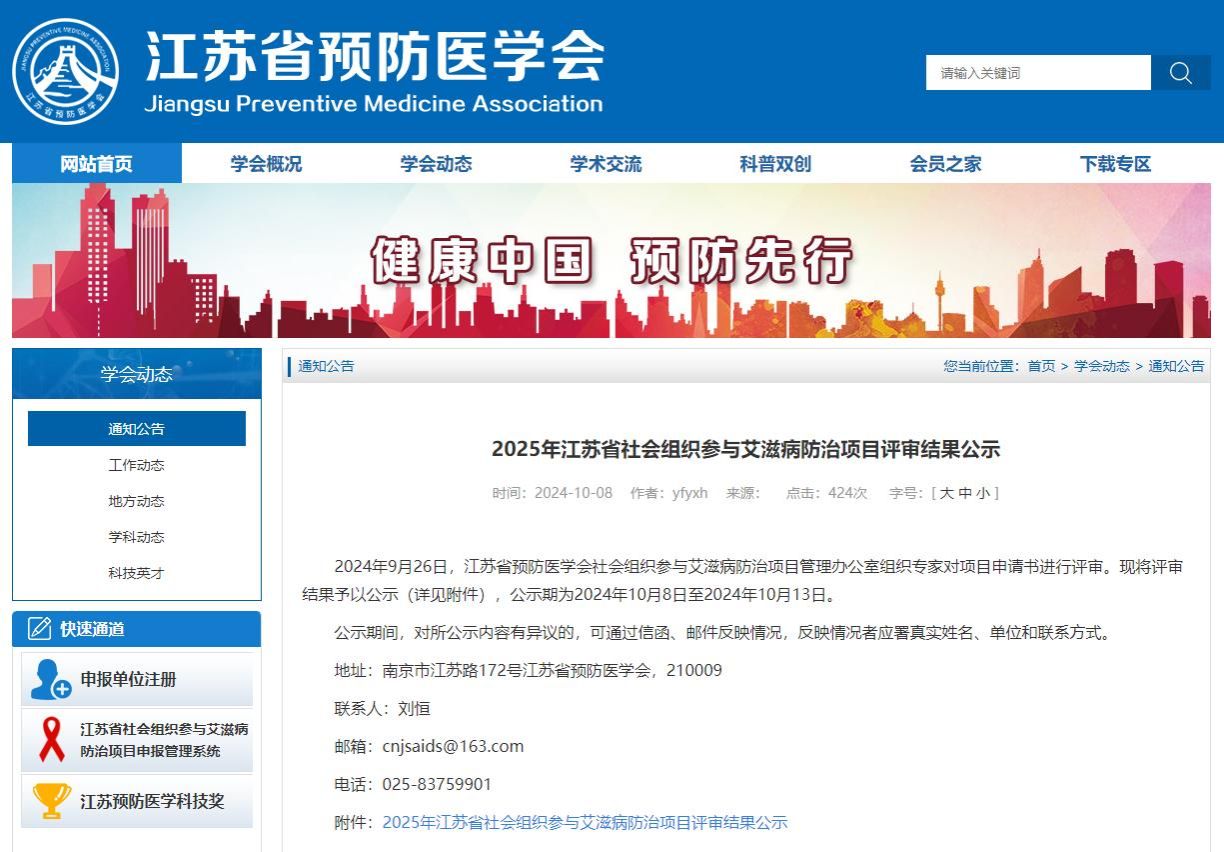This screenshot has width=1224, height=852.
Task: Open the 网站首页 navigation tab
Action: pos(96,164)
